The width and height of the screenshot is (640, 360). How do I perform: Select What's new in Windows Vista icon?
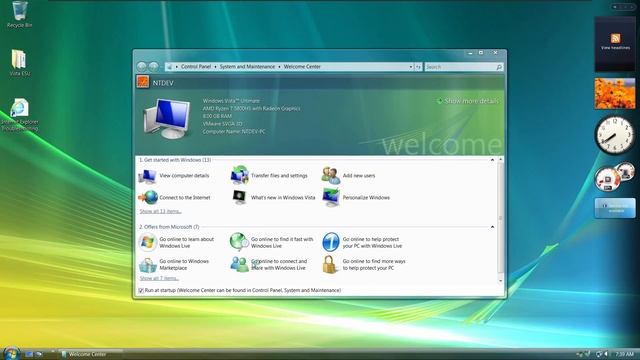pyautogui.click(x=239, y=197)
